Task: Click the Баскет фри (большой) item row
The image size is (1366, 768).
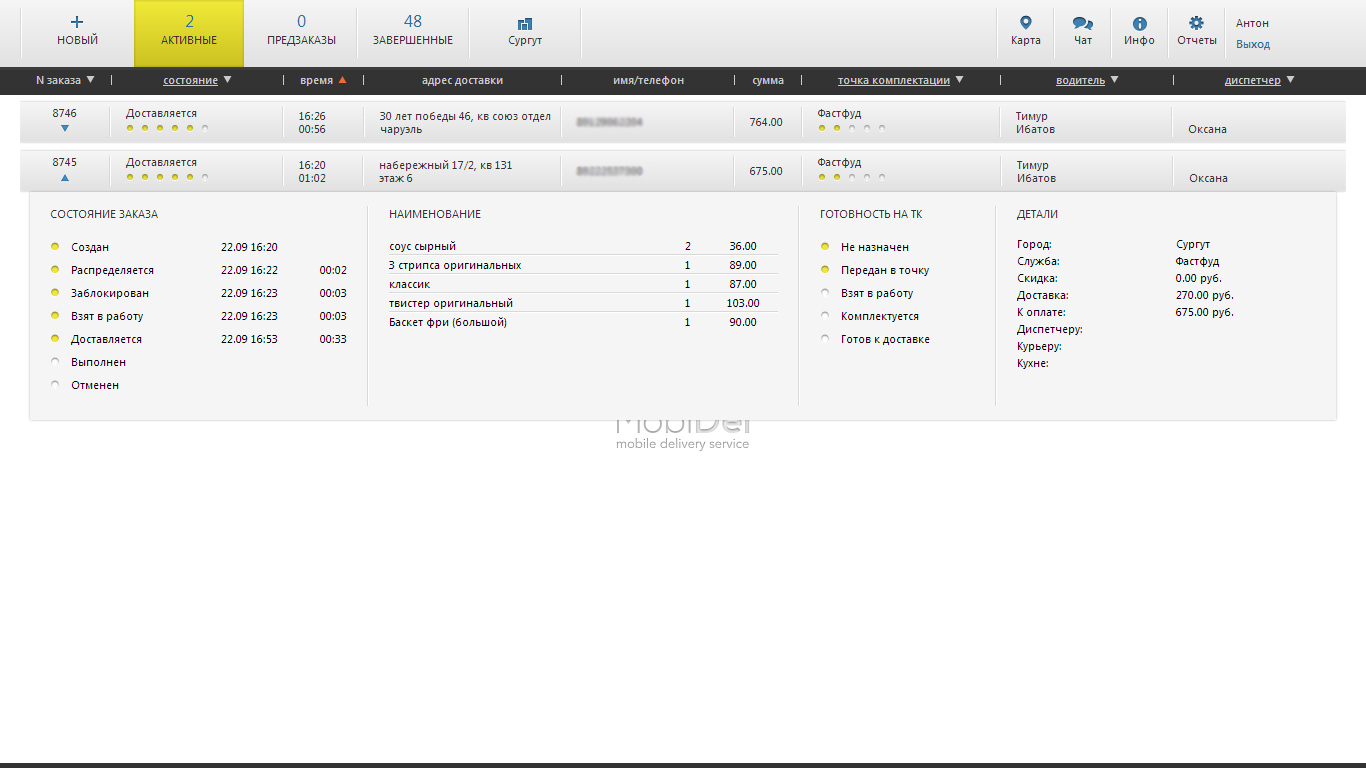Action: pyautogui.click(x=583, y=322)
